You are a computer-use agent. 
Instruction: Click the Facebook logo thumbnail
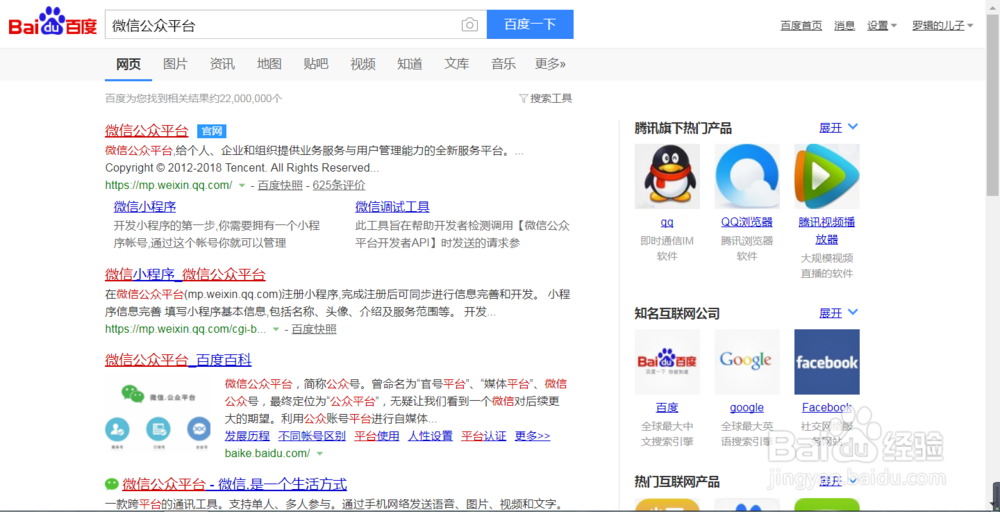[827, 362]
